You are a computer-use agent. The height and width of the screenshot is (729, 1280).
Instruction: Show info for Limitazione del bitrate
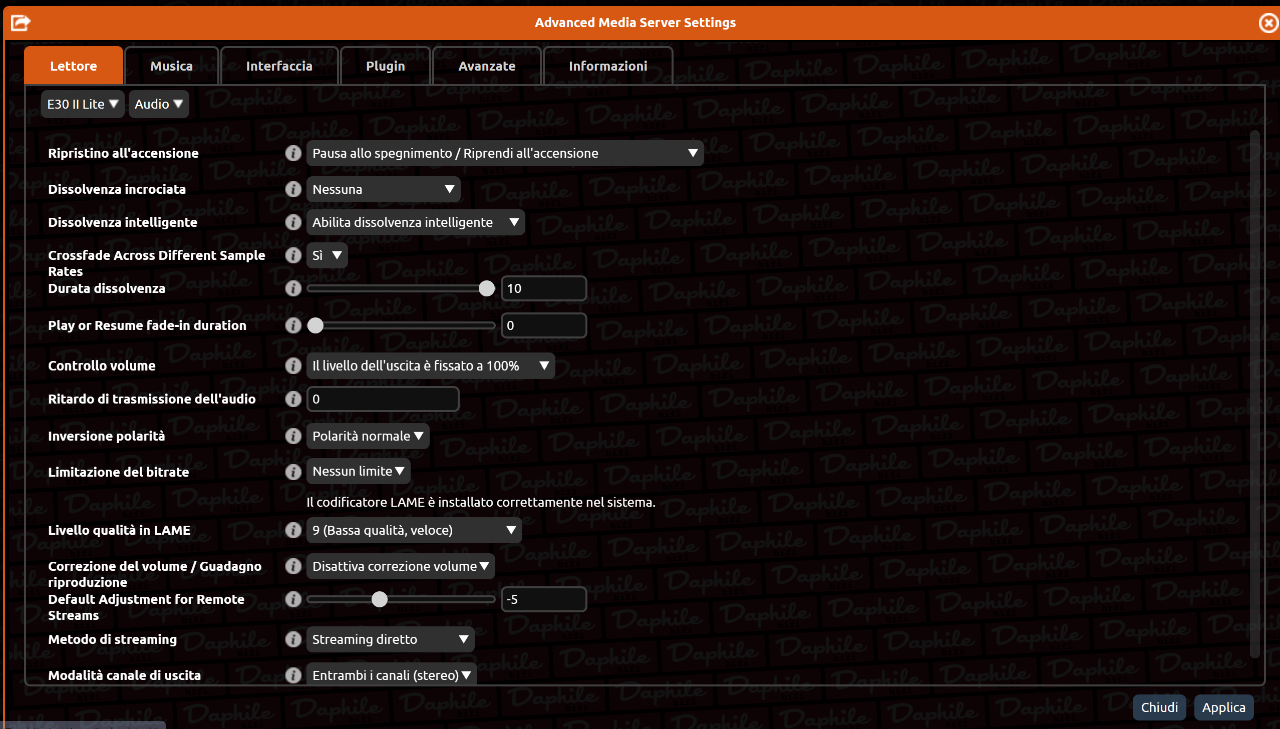(x=293, y=471)
